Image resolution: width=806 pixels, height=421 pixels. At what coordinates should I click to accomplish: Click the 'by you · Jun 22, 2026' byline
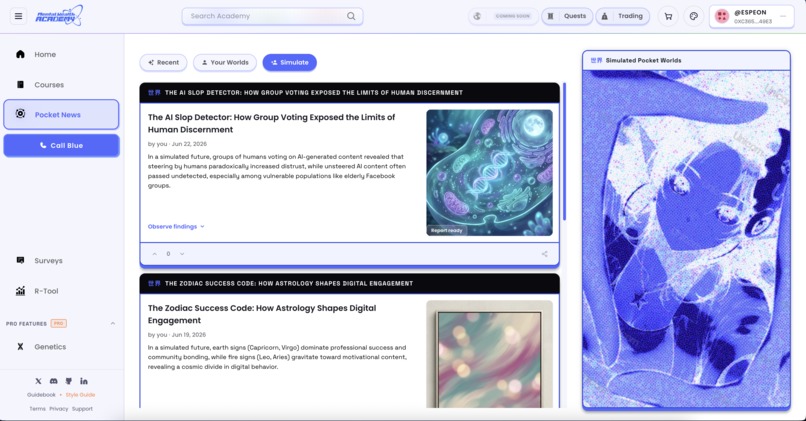coord(177,144)
